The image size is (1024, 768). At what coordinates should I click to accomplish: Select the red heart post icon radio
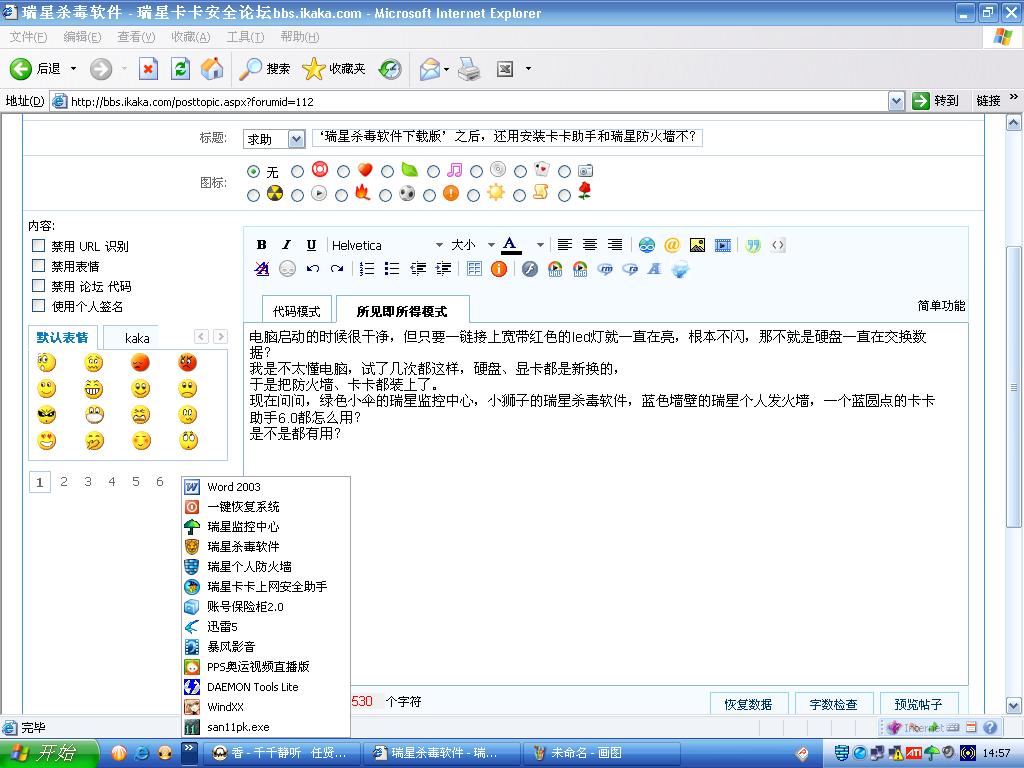(x=343, y=172)
